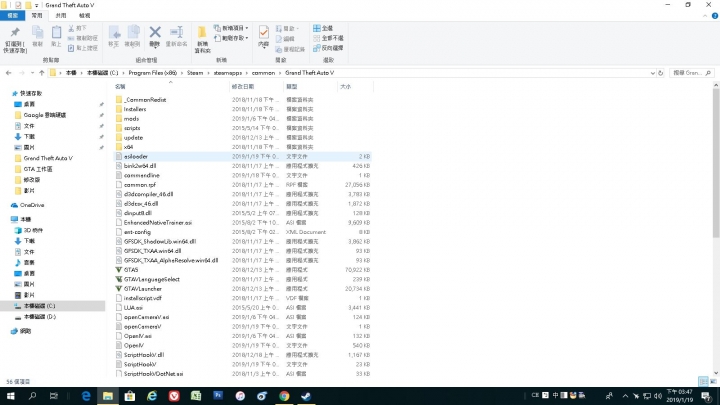Click the Google Chrome taskbar icon

284,396
